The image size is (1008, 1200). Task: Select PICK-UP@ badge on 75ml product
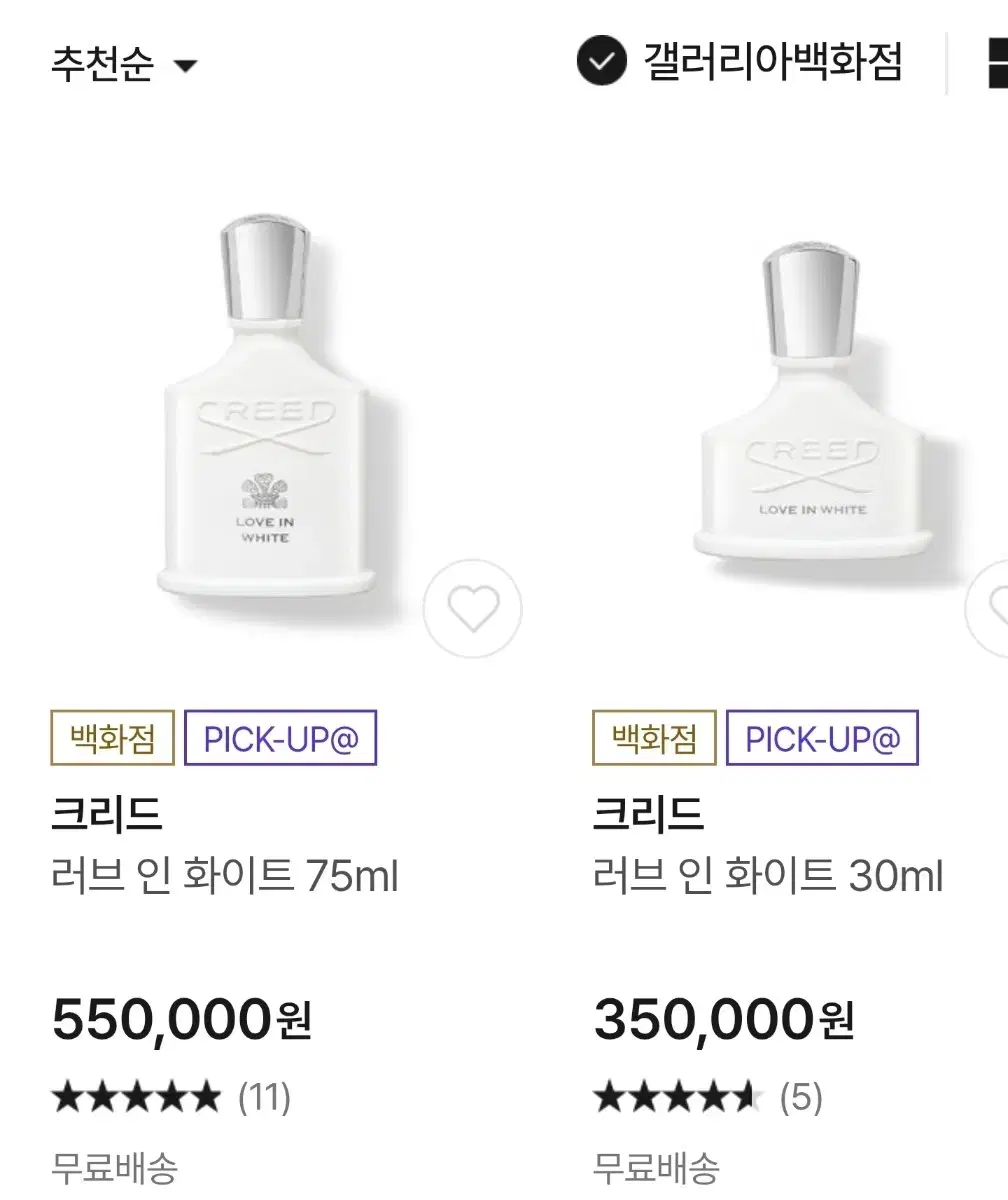(281, 739)
